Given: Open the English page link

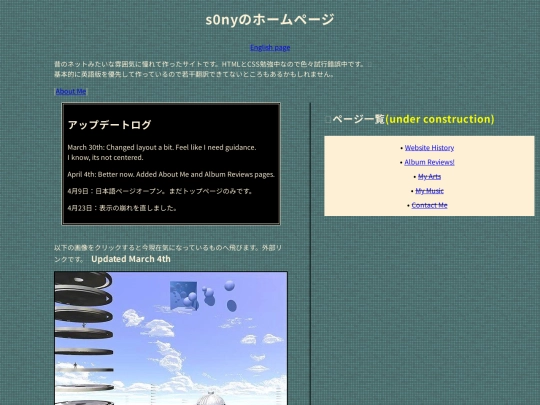Looking at the screenshot, I should point(270,48).
